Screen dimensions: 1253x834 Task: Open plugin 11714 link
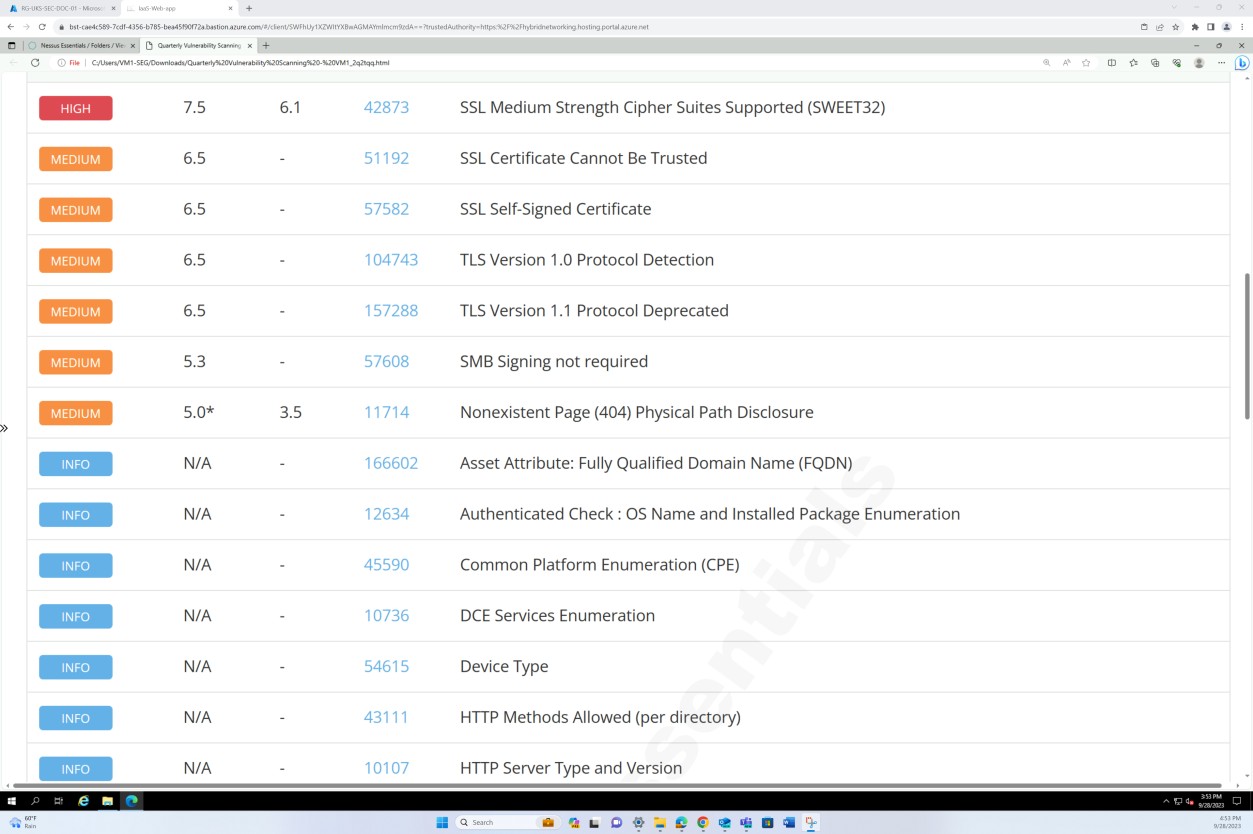[x=386, y=412]
